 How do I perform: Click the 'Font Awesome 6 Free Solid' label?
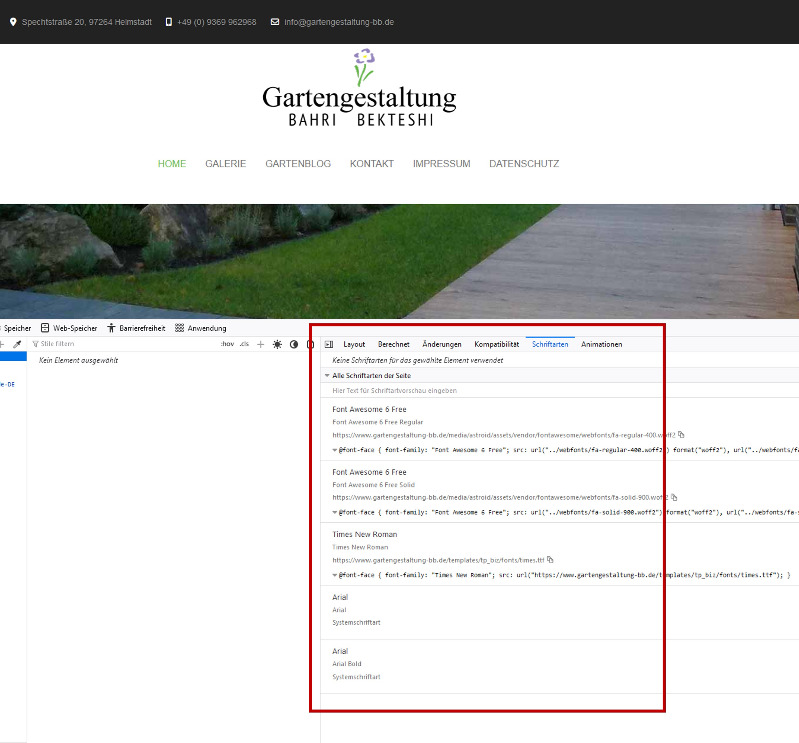pos(374,485)
